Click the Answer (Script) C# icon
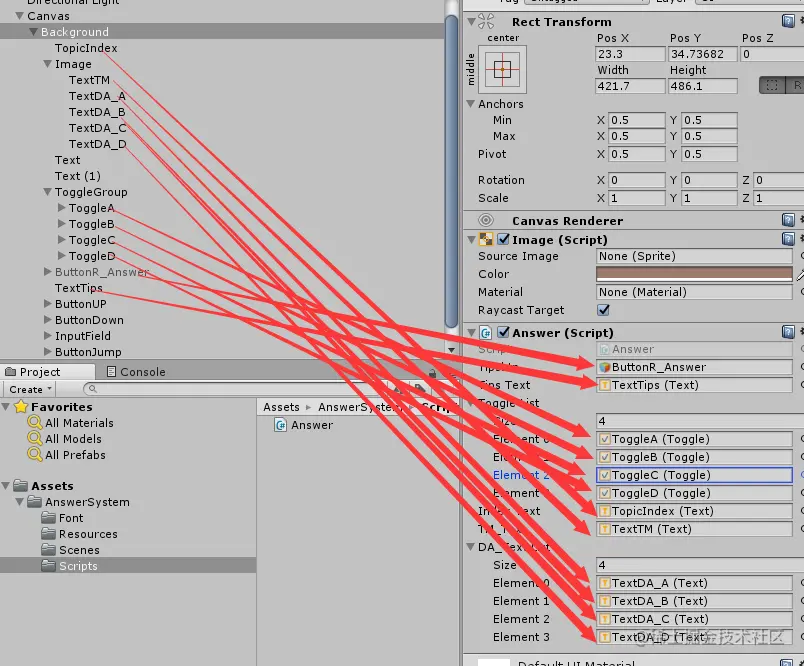 (486, 333)
